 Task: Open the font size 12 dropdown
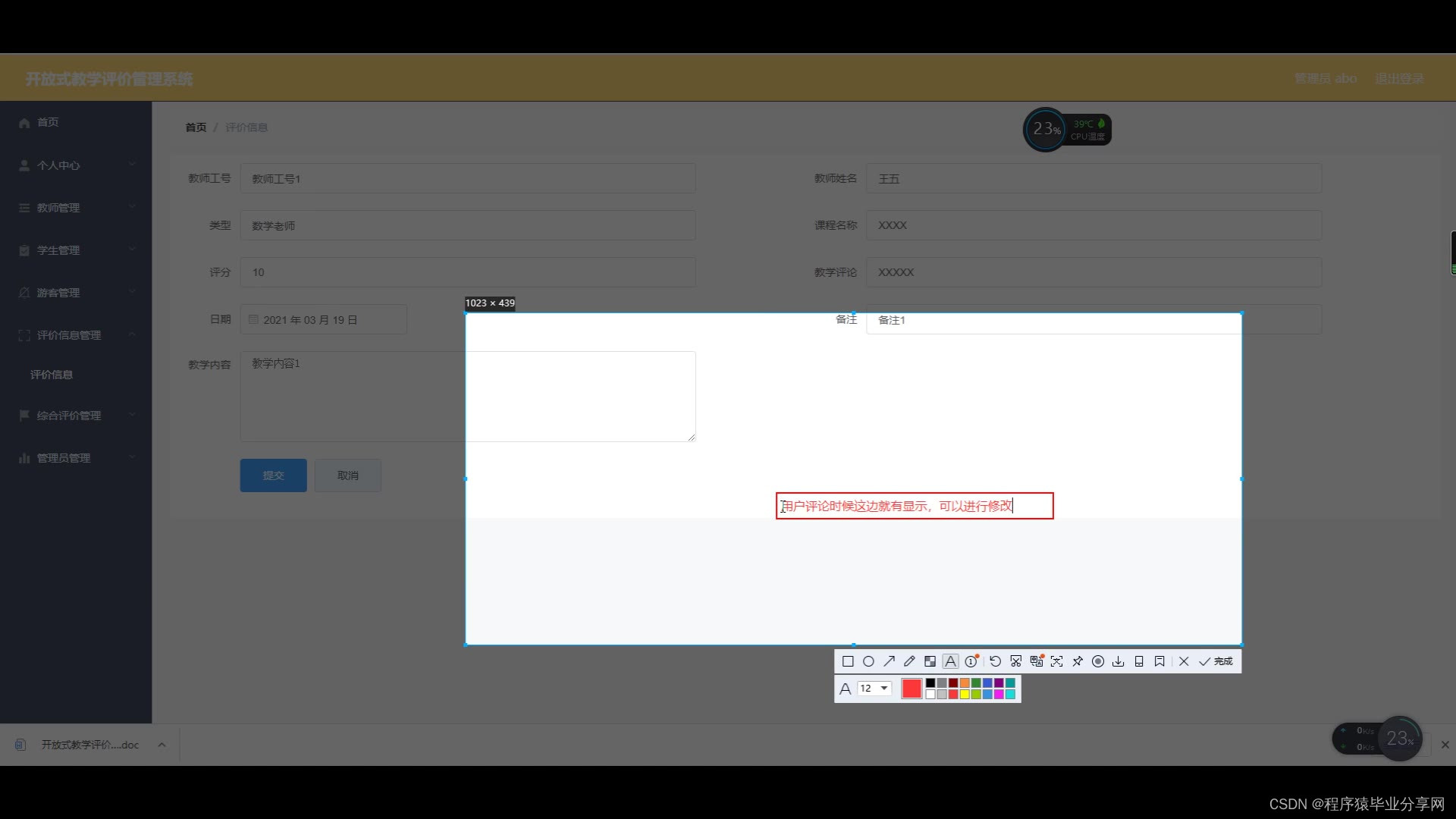(874, 689)
